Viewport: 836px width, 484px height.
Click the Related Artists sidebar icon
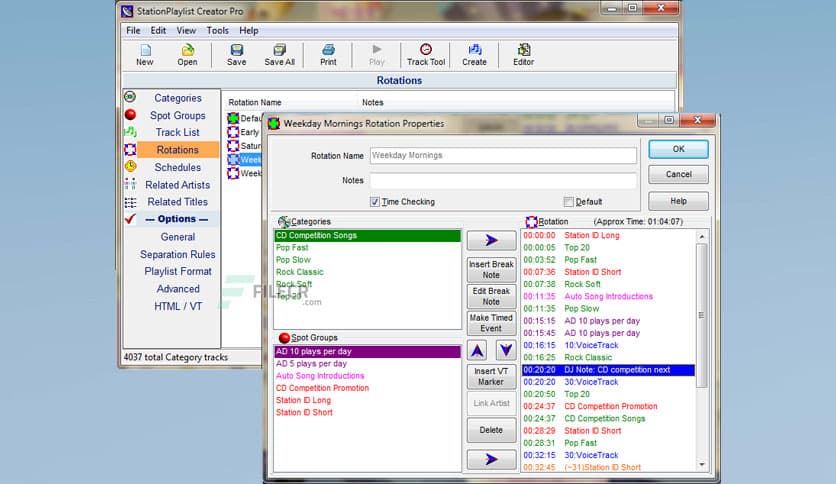(130, 184)
